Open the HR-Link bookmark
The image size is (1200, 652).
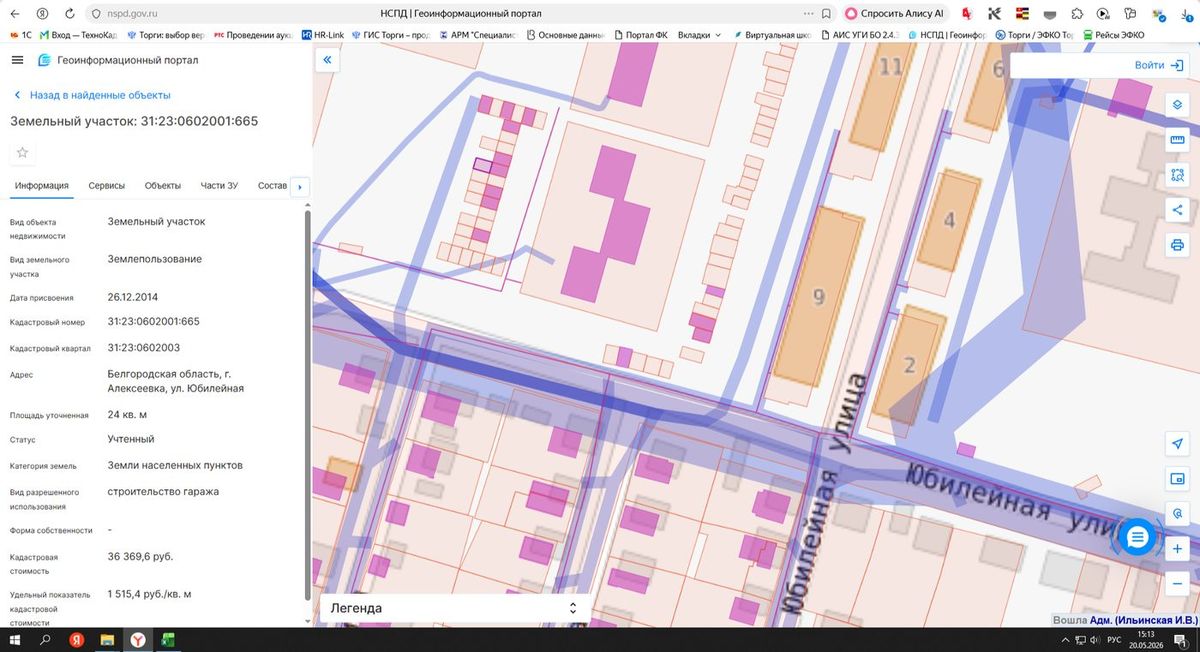[322, 35]
